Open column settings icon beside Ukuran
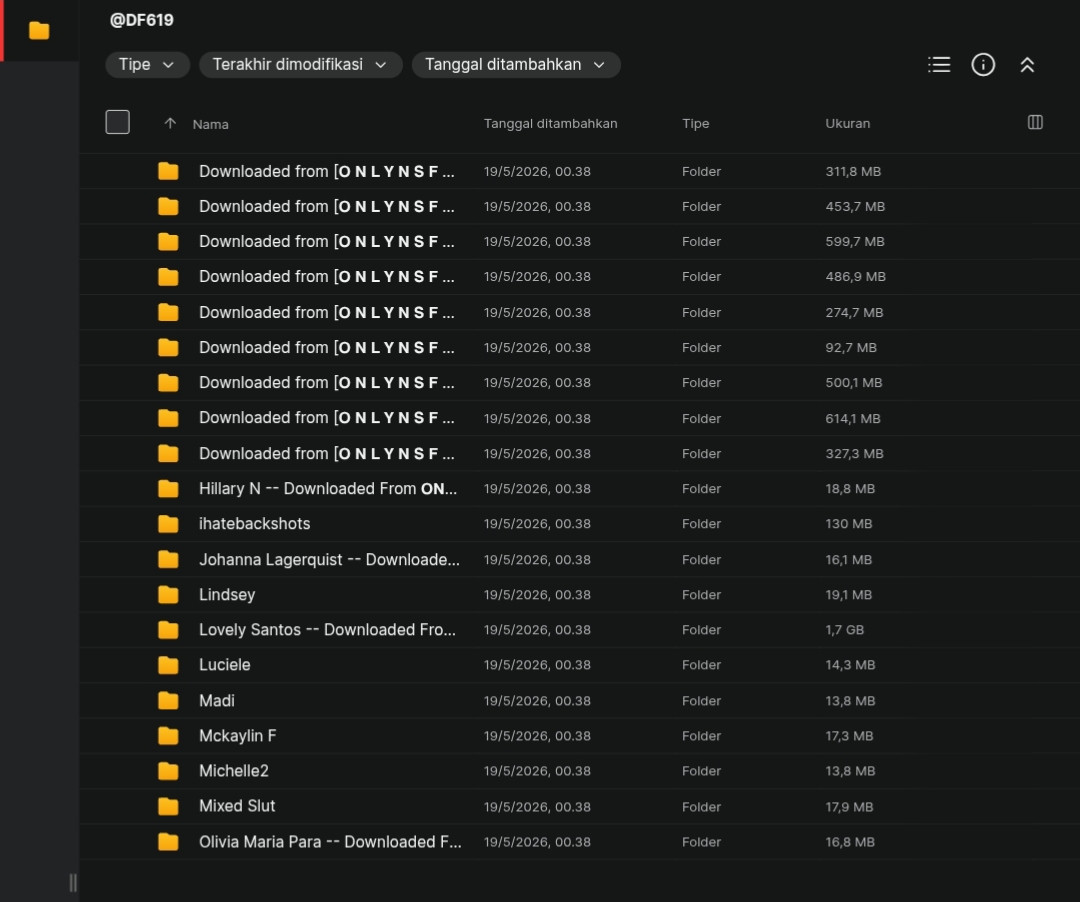1080x902 pixels. [1035, 123]
